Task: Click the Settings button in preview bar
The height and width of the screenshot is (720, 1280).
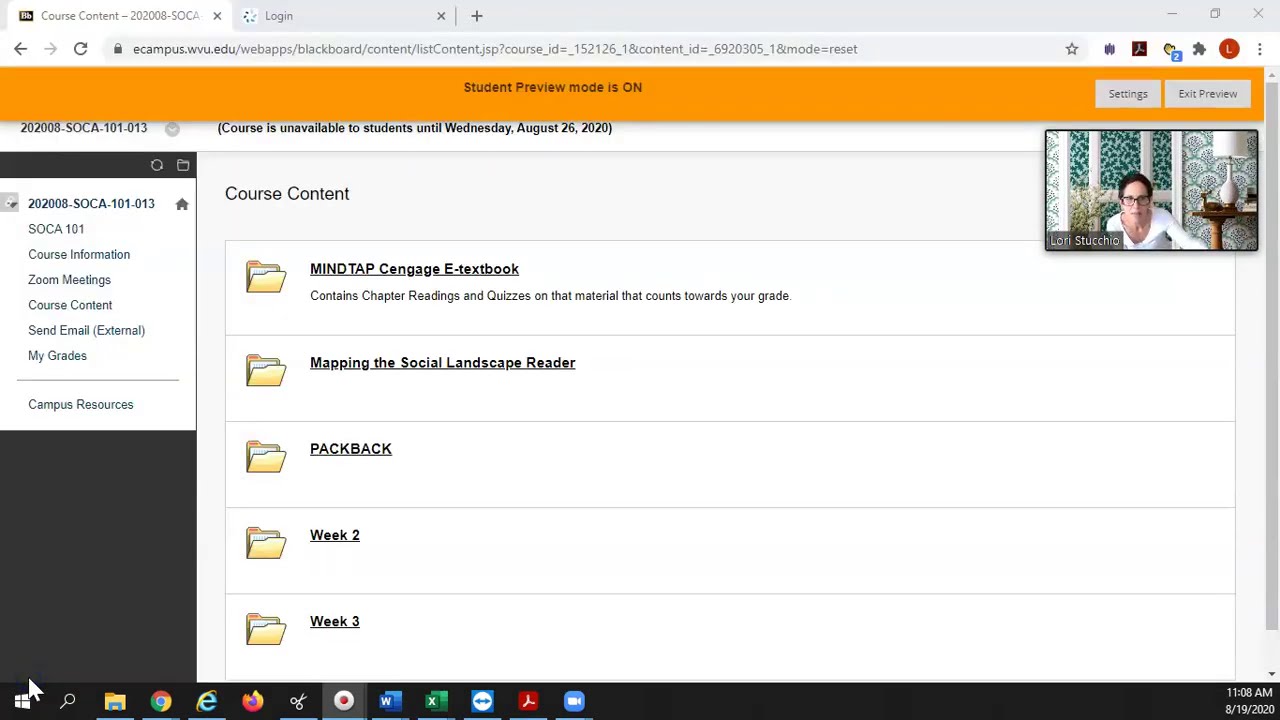Action: 1128,94
